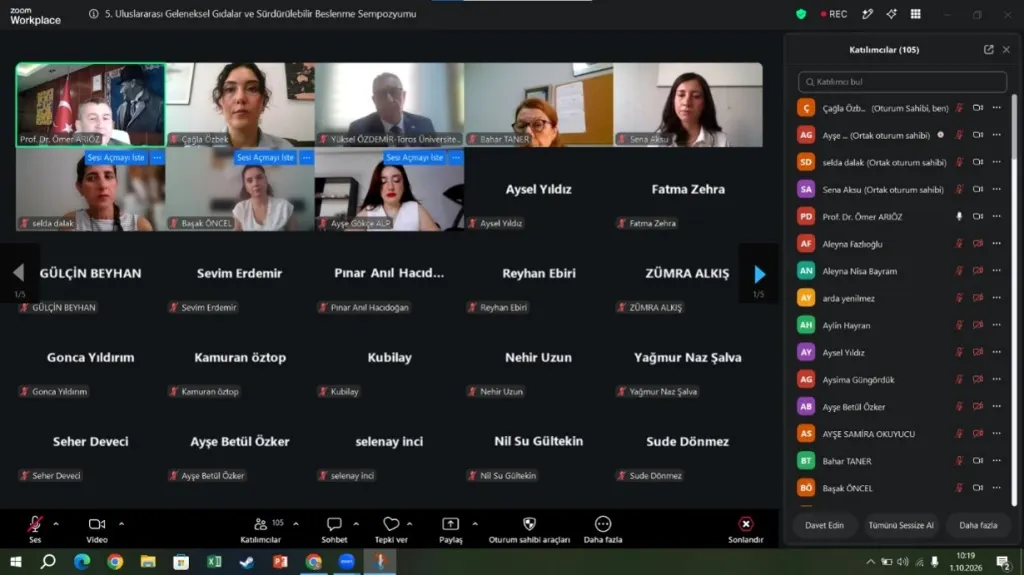Close the Katılımcılar panel
The width and height of the screenshot is (1024, 575).
coord(1006,50)
